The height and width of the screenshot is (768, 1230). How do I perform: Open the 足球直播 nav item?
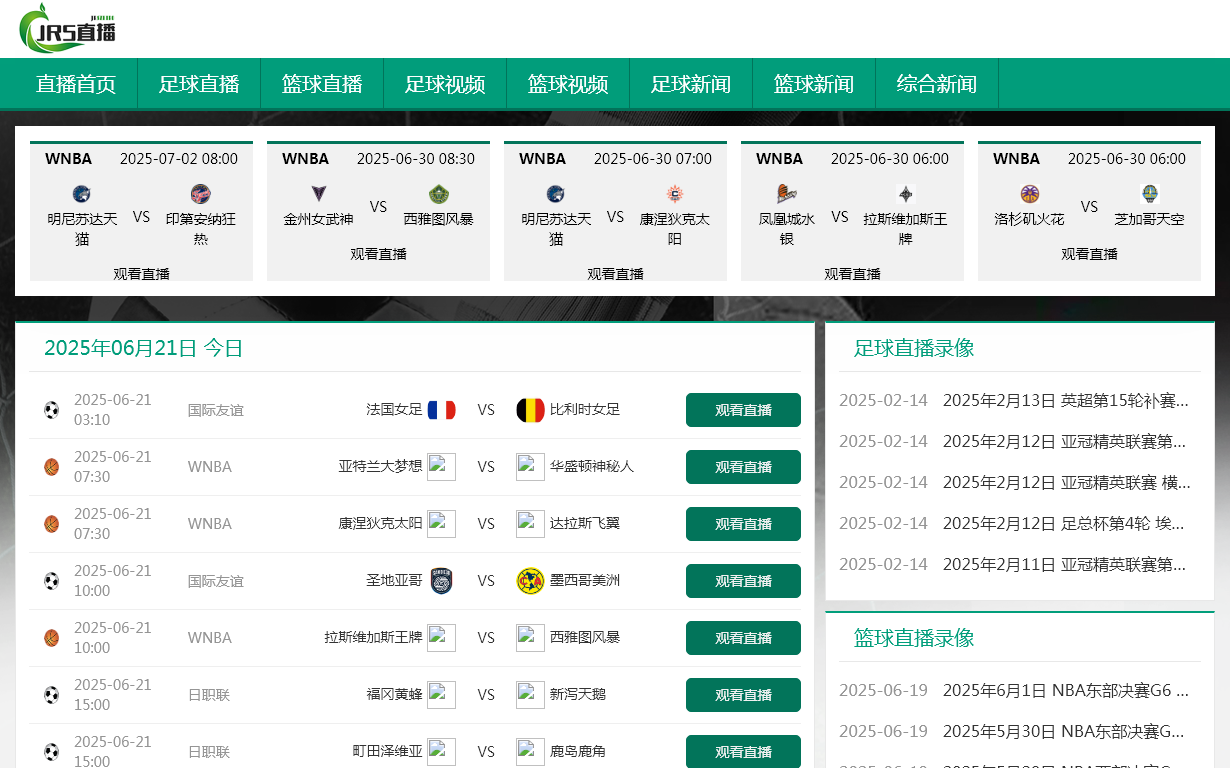pyautogui.click(x=199, y=84)
